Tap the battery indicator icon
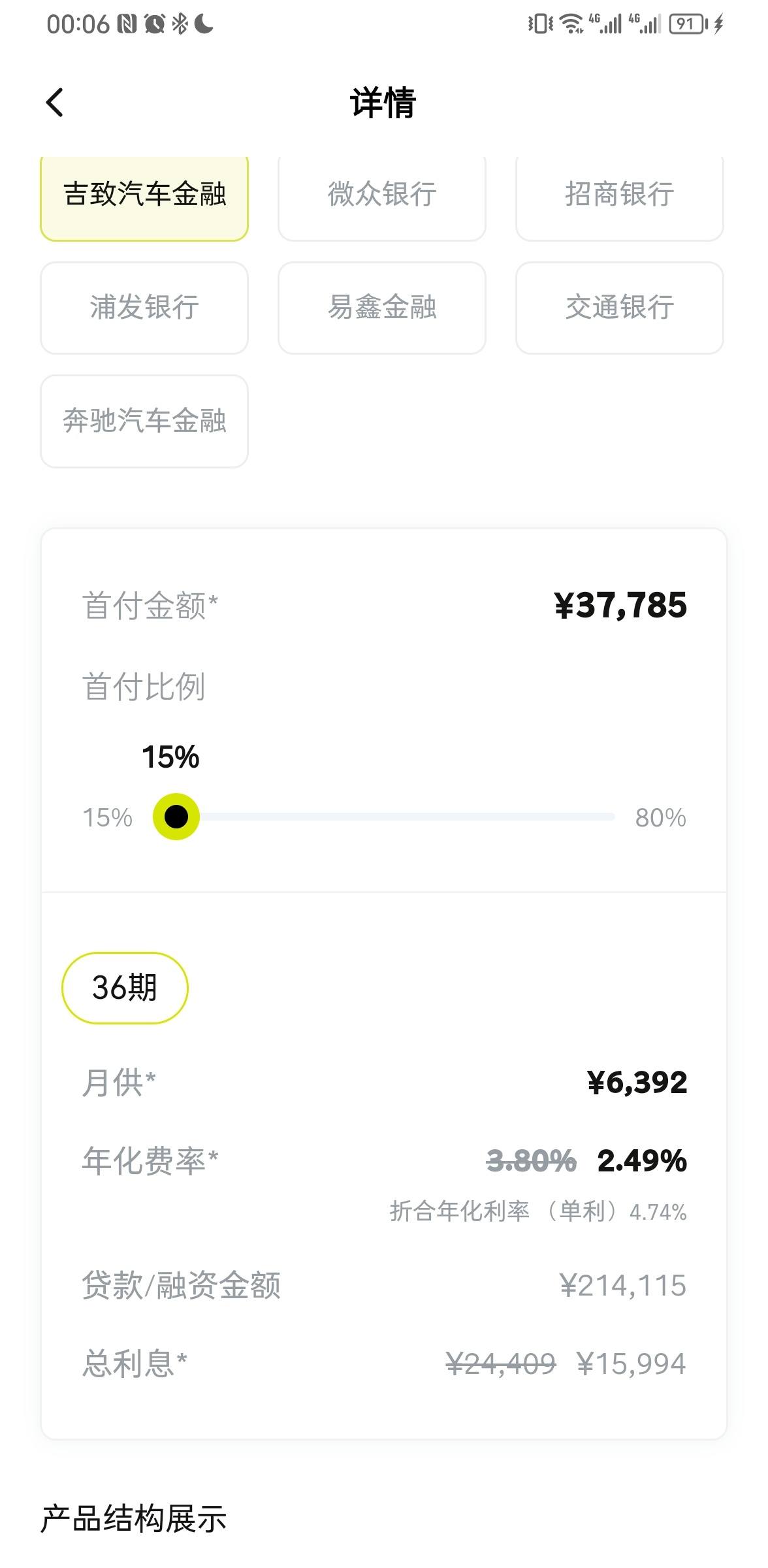Image resolution: width=768 pixels, height=1568 pixels. coord(688,24)
